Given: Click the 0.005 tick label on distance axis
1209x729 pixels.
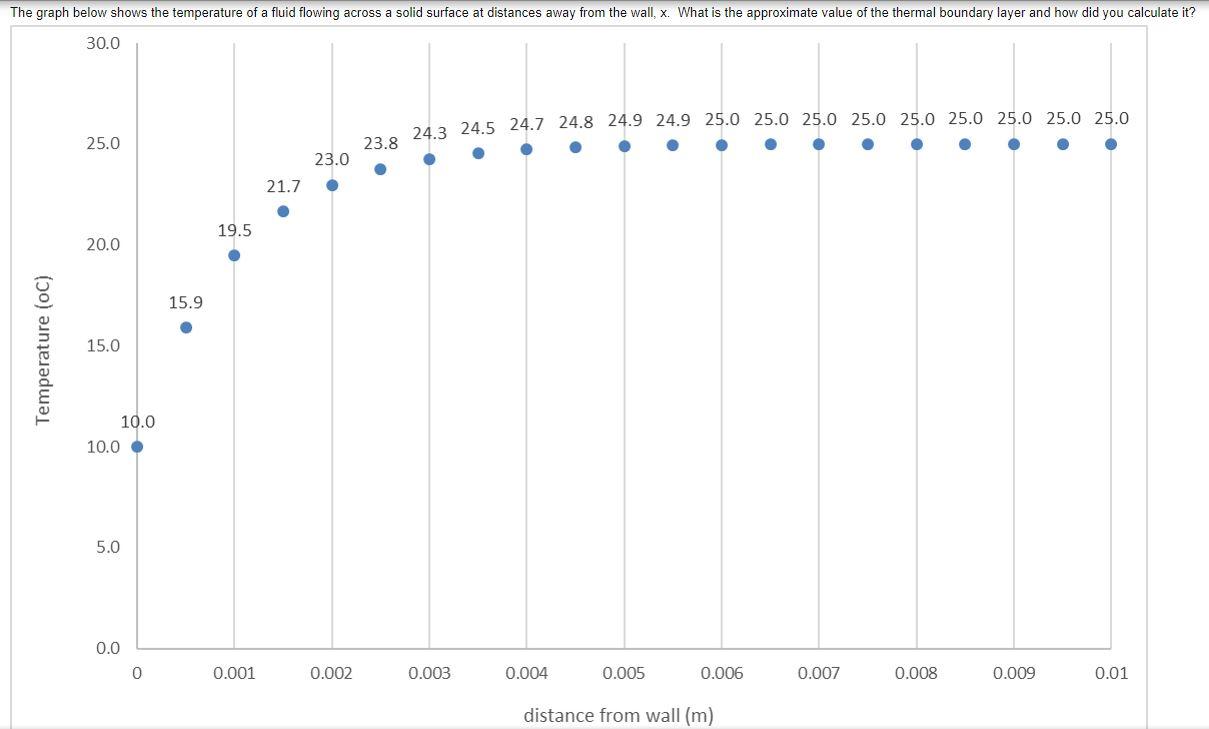Looking at the screenshot, I should tap(624, 673).
